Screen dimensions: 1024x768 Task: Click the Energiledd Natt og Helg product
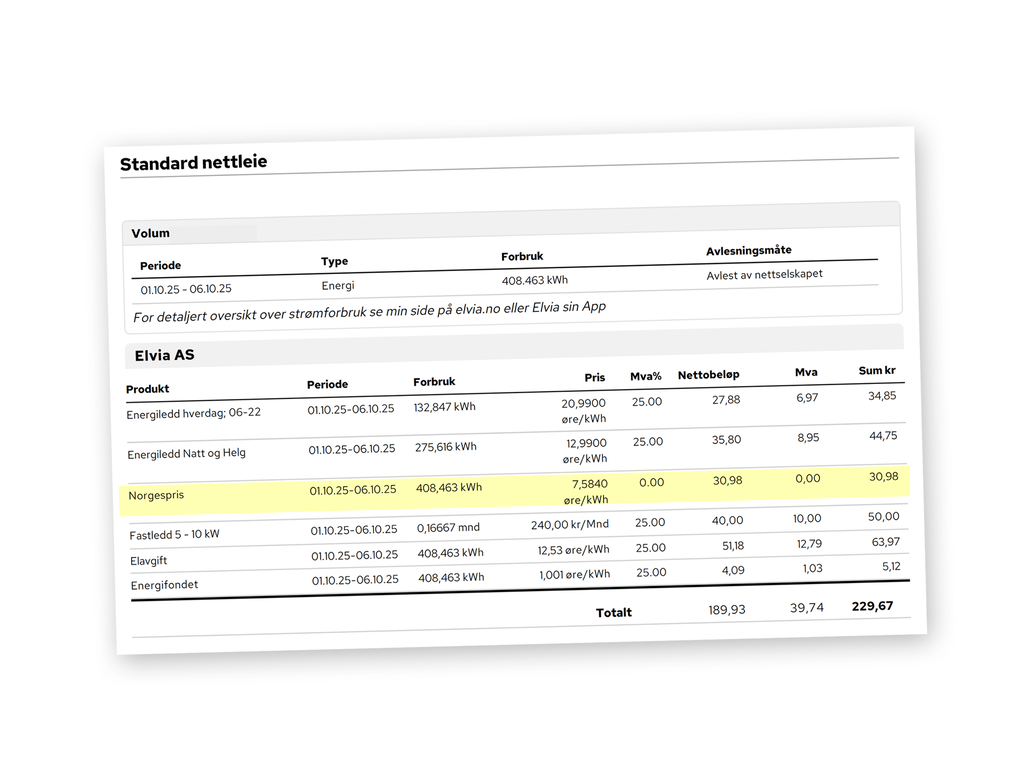186,454
